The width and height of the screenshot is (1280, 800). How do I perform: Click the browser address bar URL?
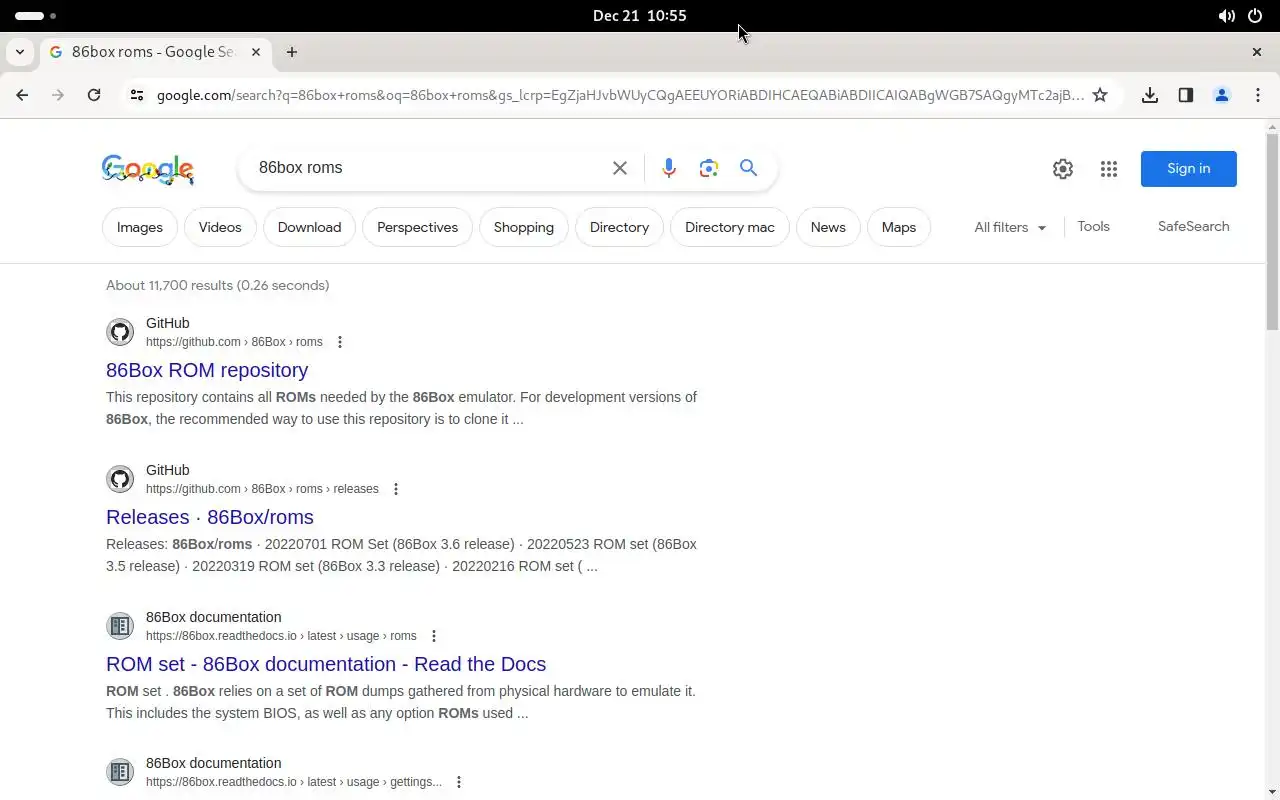(620, 95)
